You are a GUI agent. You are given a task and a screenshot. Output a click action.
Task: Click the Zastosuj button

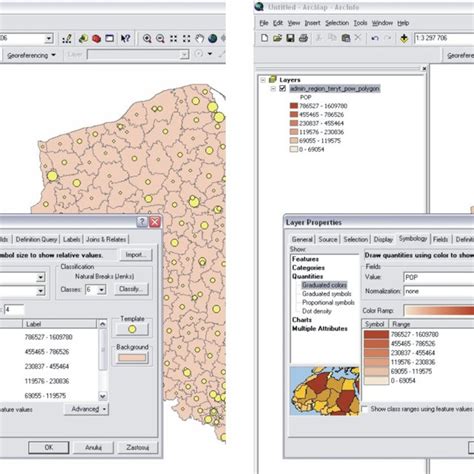[137, 447]
